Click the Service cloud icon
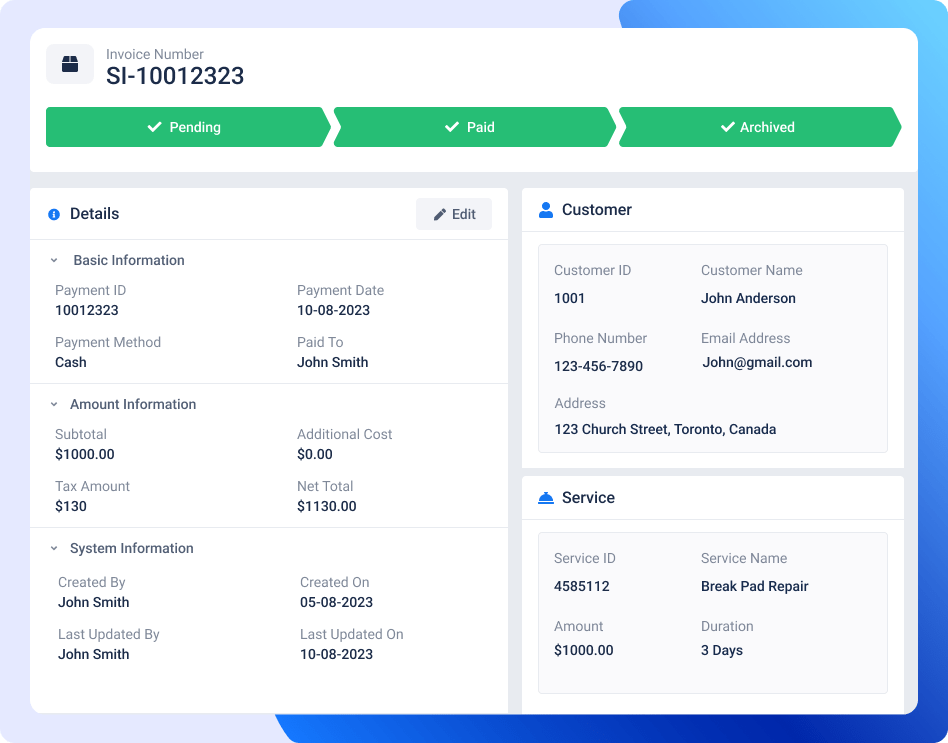 [x=546, y=497]
